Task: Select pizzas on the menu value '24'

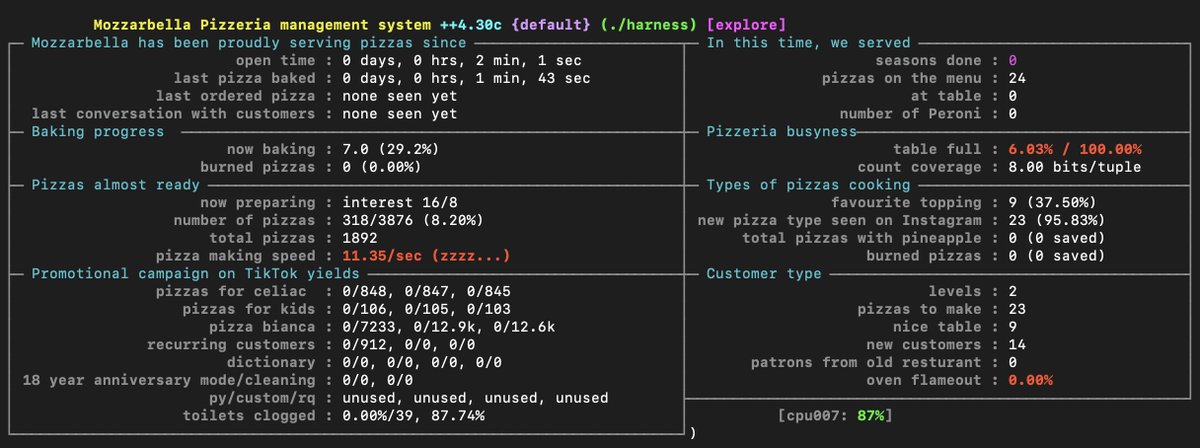Action: (1017, 78)
